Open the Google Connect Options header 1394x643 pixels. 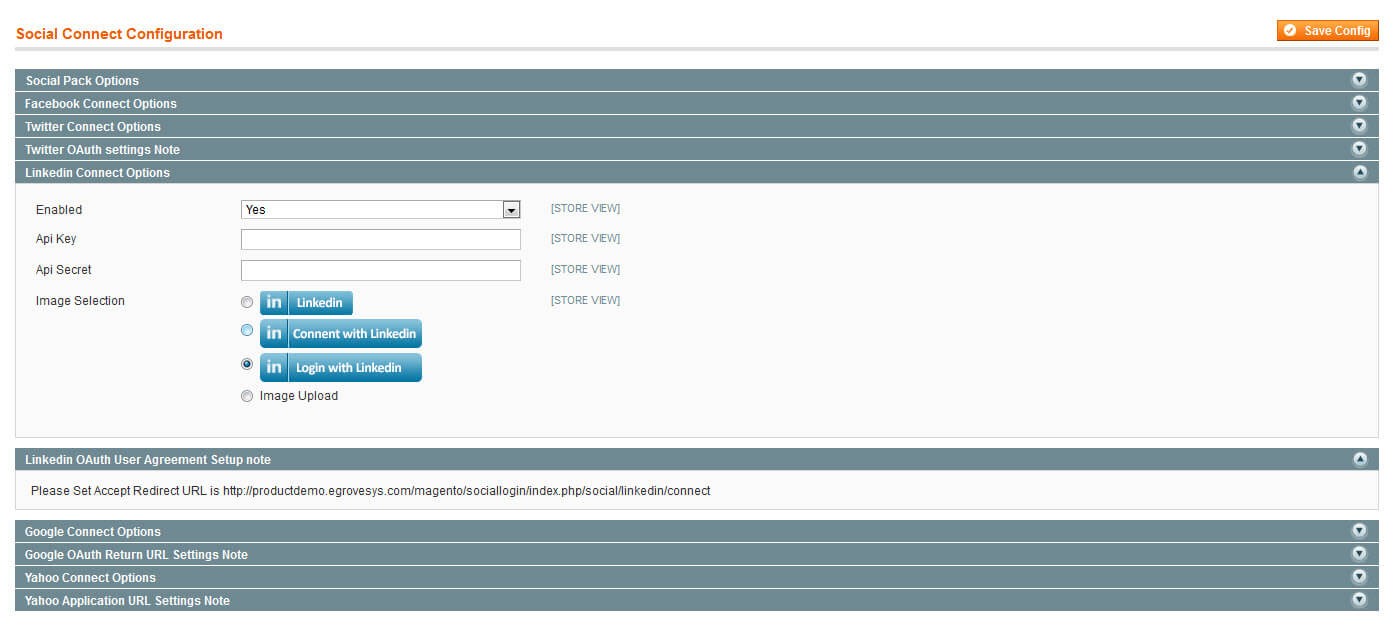click(697, 531)
